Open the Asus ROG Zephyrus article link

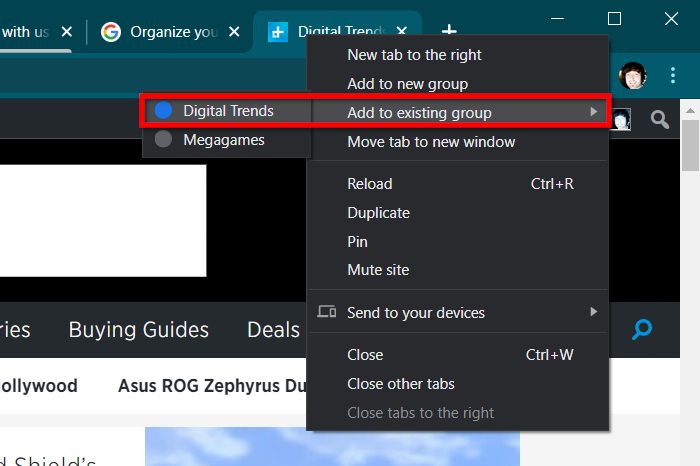(x=212, y=386)
